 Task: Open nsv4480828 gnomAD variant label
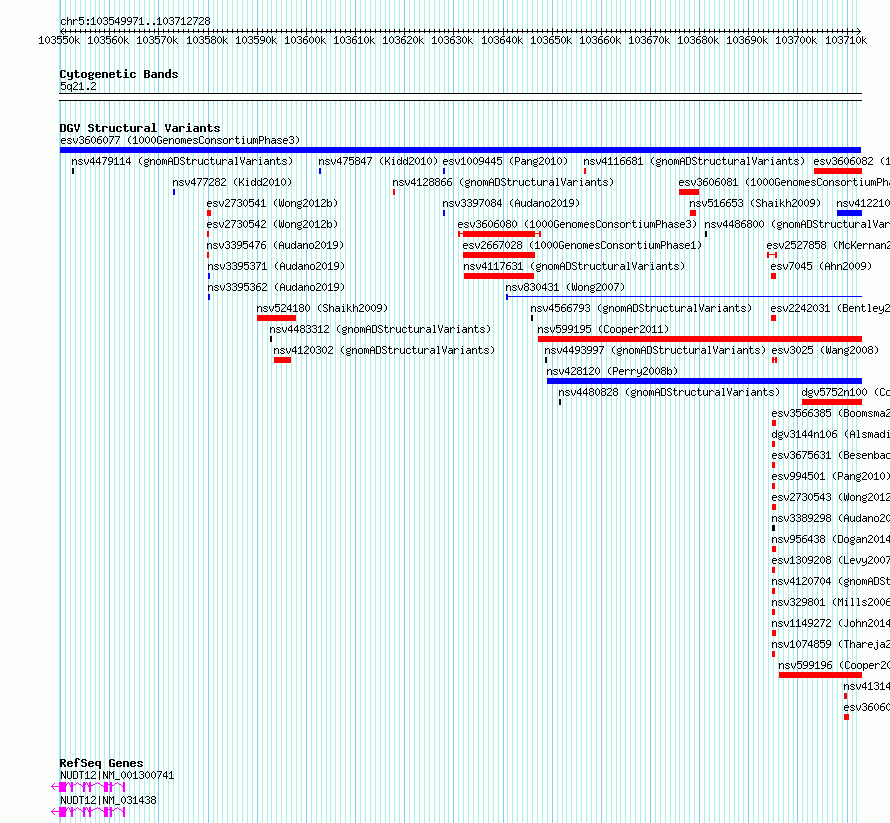point(669,392)
